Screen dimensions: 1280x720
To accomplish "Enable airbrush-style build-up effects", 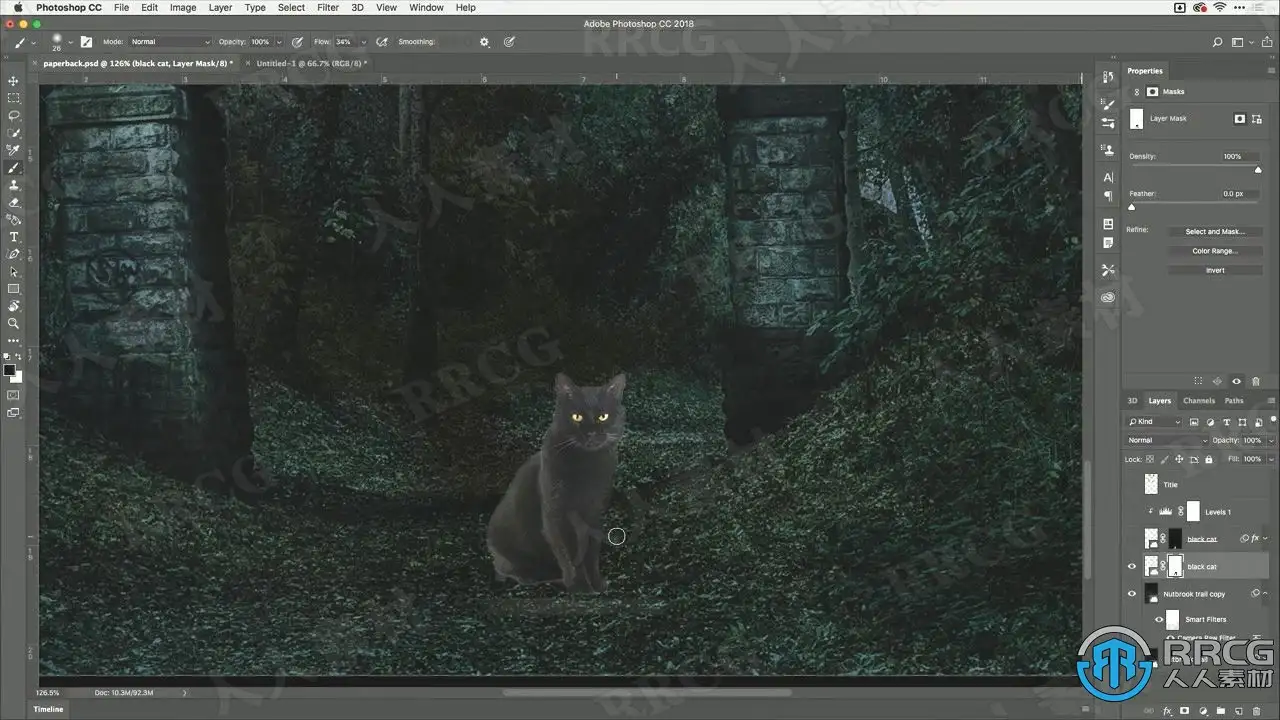I will coord(381,42).
